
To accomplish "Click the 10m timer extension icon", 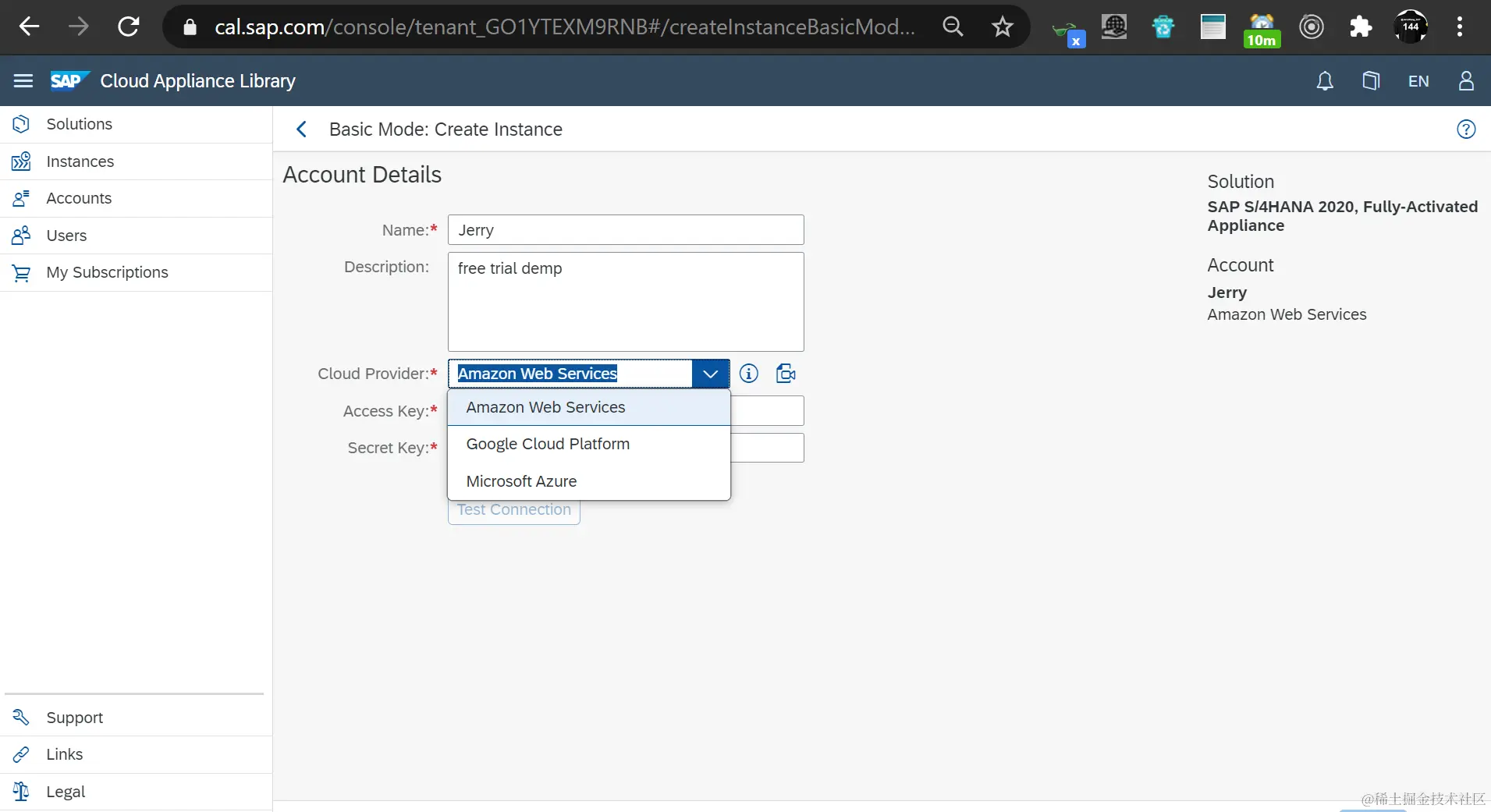I will [x=1262, y=29].
